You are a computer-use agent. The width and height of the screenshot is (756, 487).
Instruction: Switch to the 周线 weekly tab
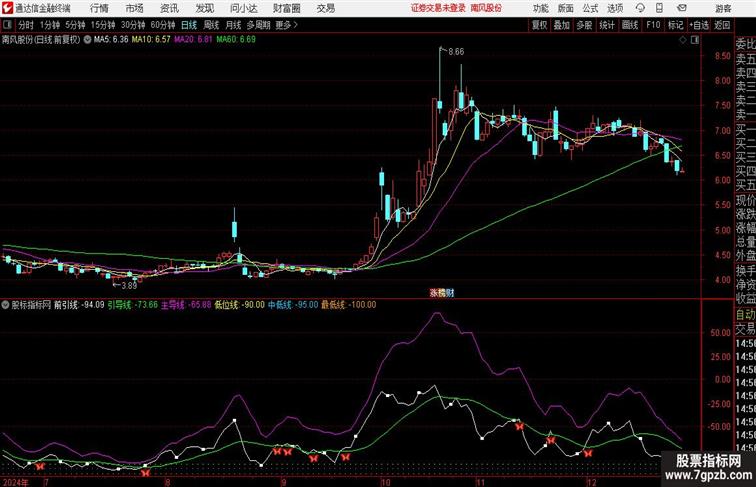point(211,25)
